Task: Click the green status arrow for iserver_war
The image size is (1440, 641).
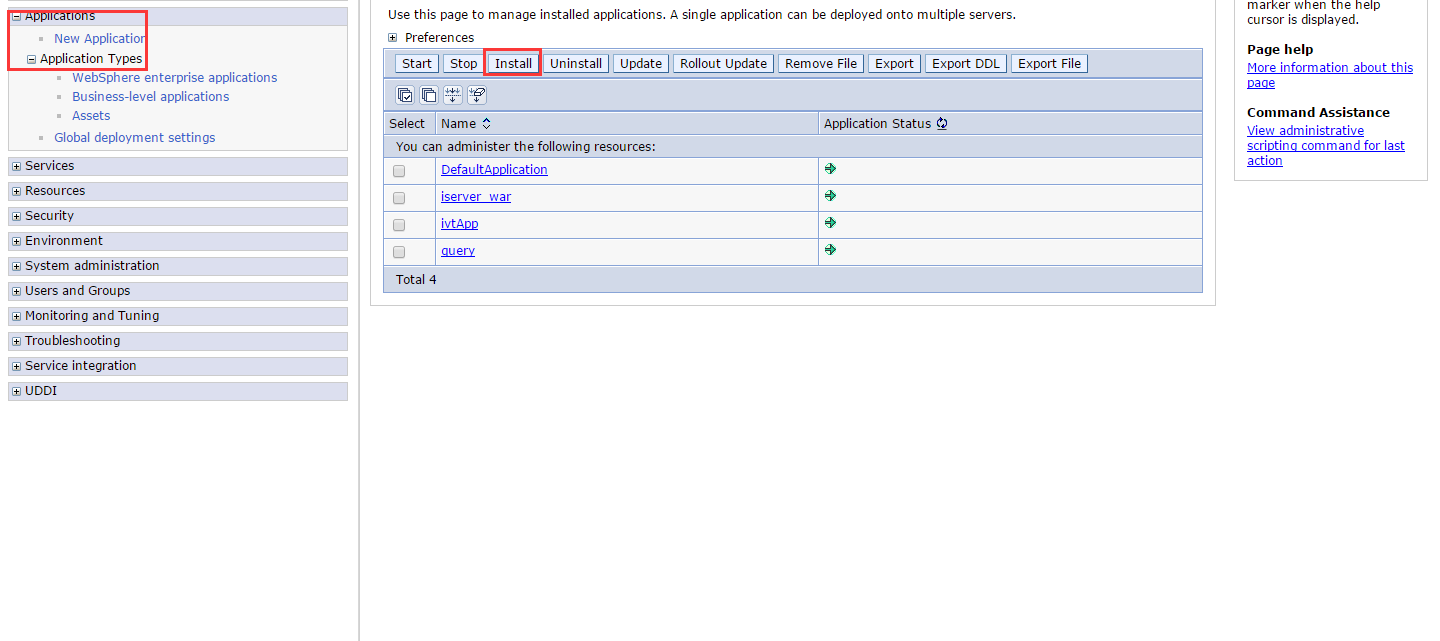Action: 830,196
